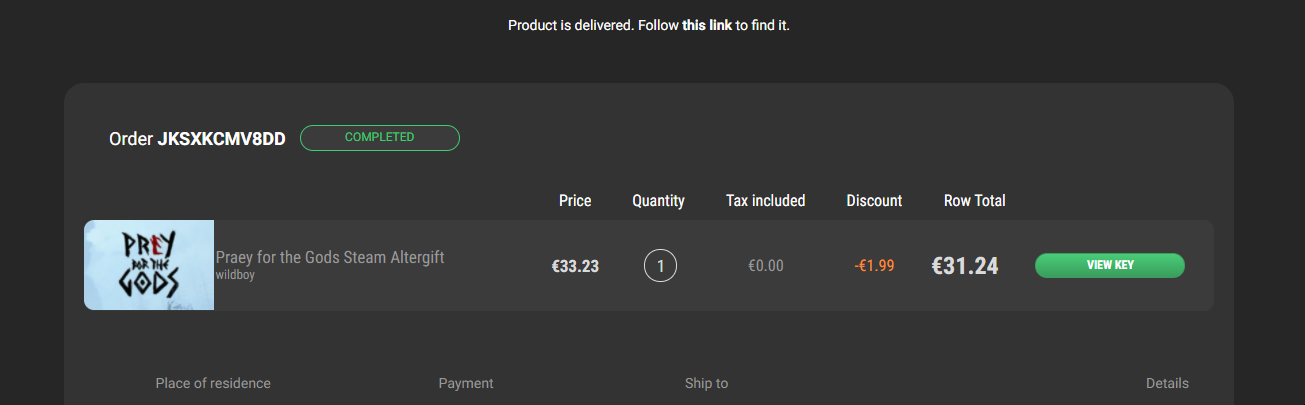
Task: Click the Row Total column header
Action: (975, 201)
